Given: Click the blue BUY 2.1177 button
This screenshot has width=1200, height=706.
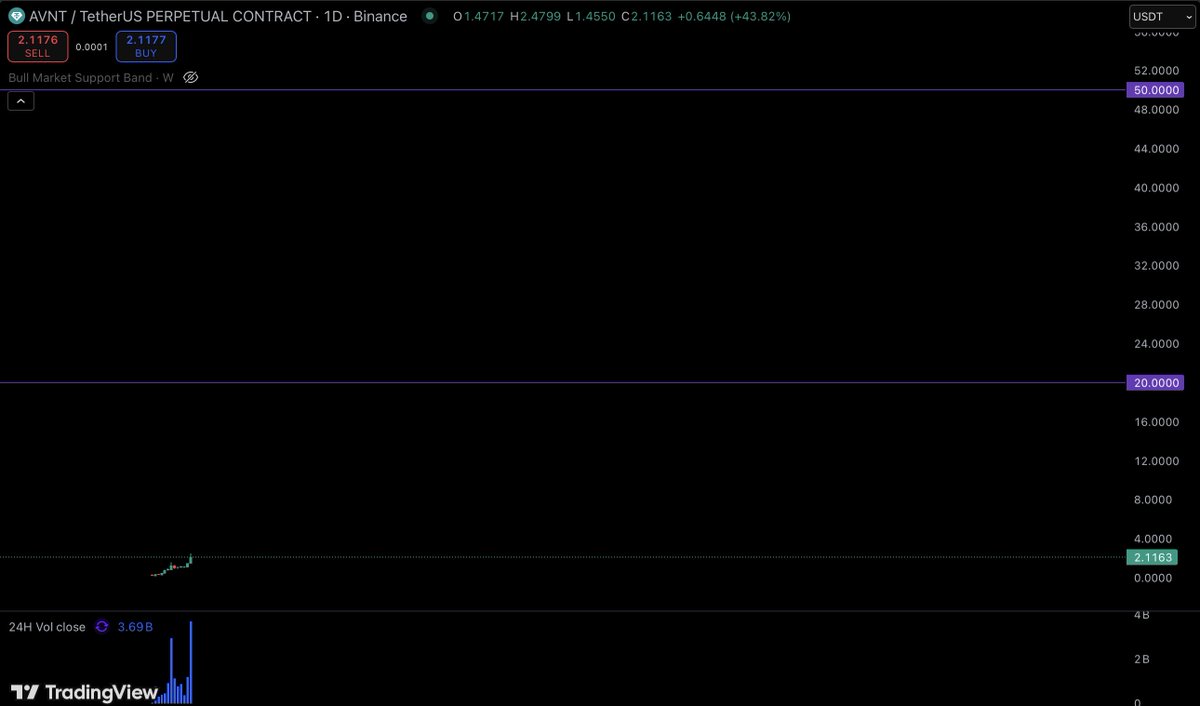Looking at the screenshot, I should coord(146,46).
